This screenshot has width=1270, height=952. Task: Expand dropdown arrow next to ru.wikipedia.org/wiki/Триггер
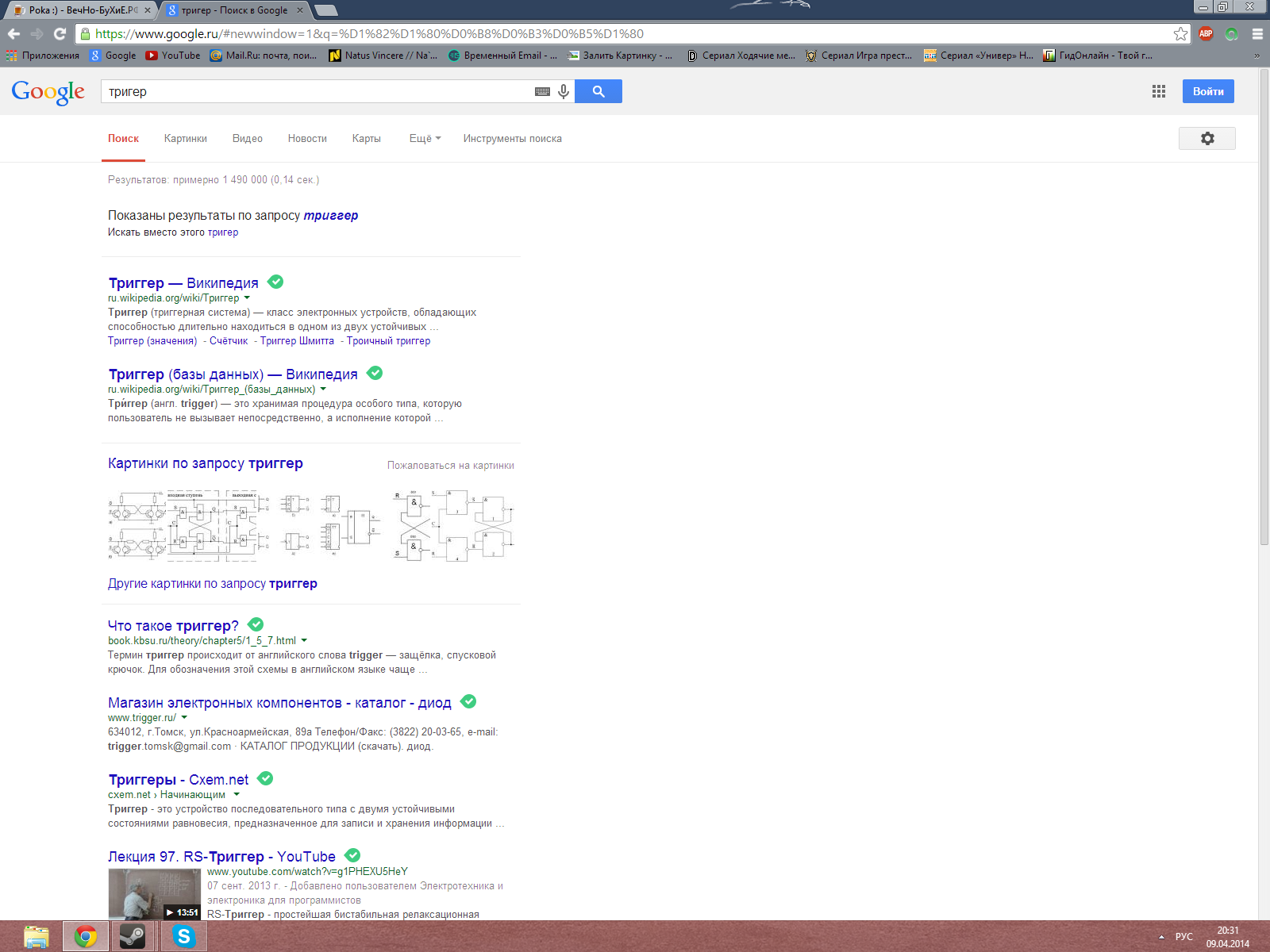point(247,298)
